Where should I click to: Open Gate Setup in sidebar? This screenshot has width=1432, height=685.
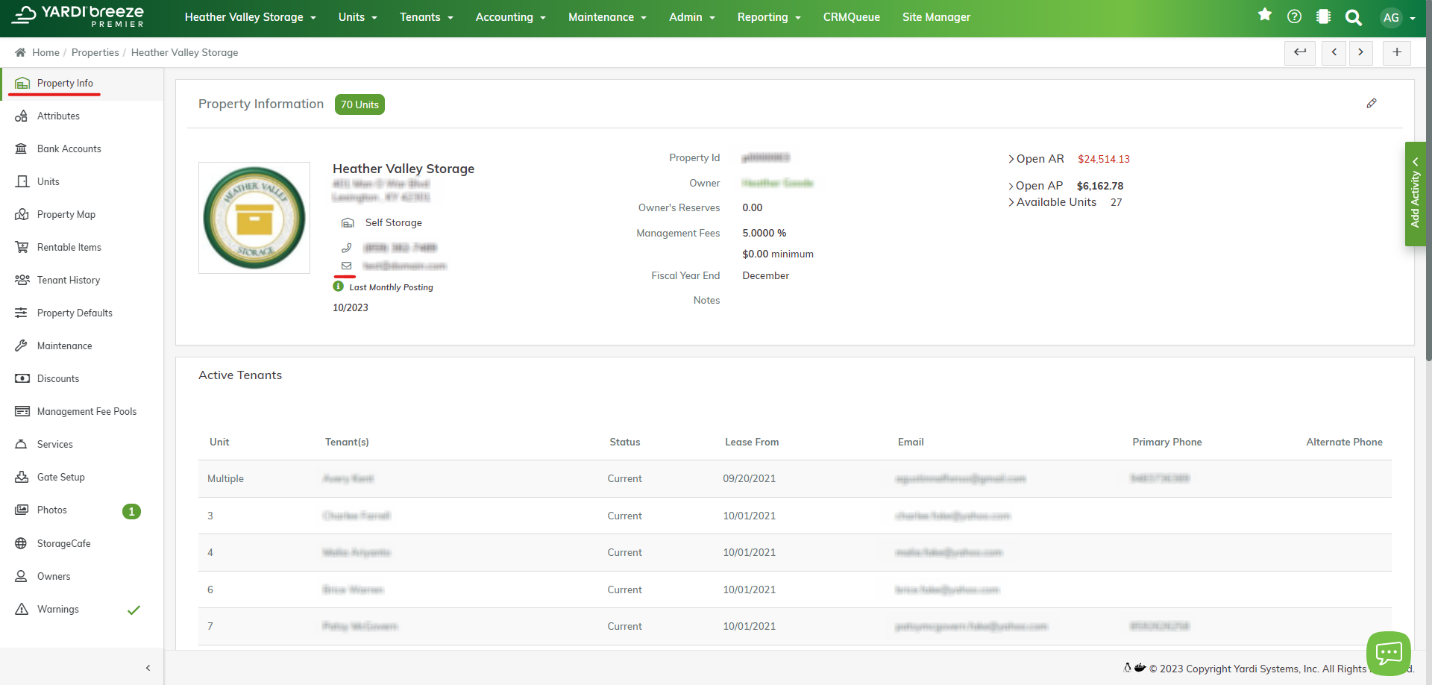point(60,477)
